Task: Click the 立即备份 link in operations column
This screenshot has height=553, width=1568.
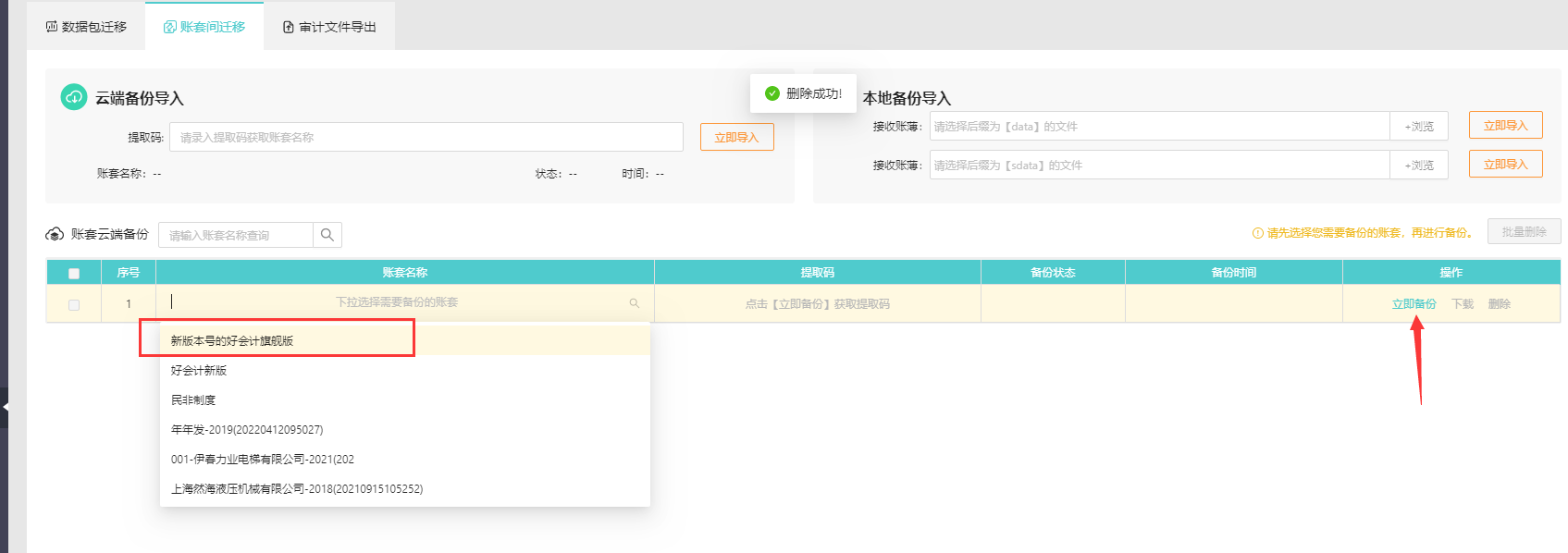Action: pos(1414,304)
